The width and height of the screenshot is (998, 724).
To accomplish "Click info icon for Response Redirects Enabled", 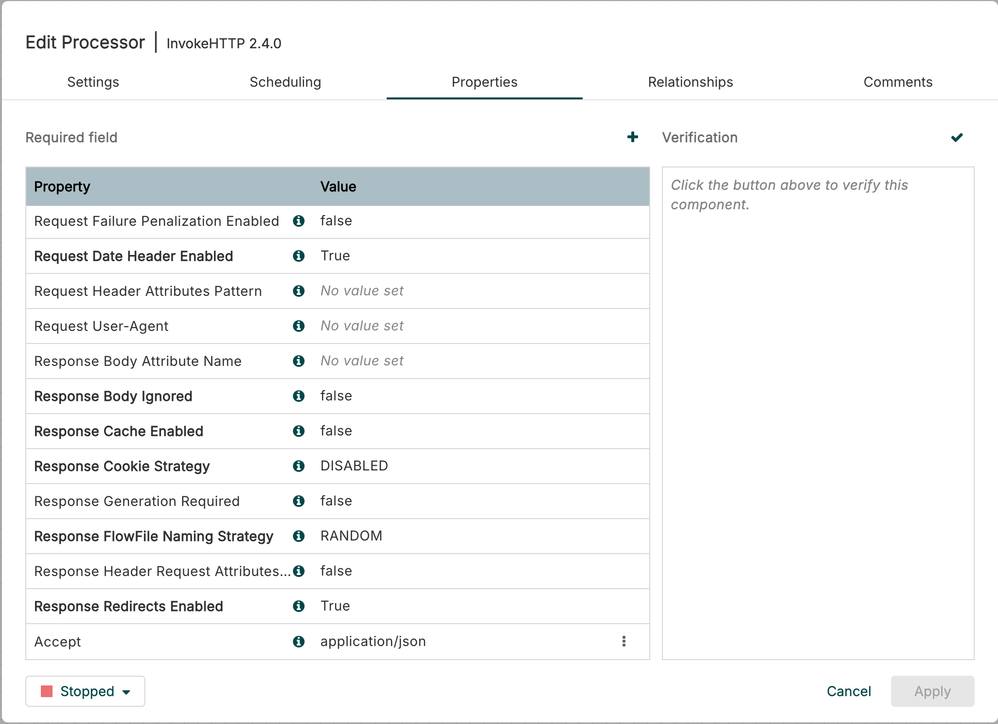I will (298, 606).
